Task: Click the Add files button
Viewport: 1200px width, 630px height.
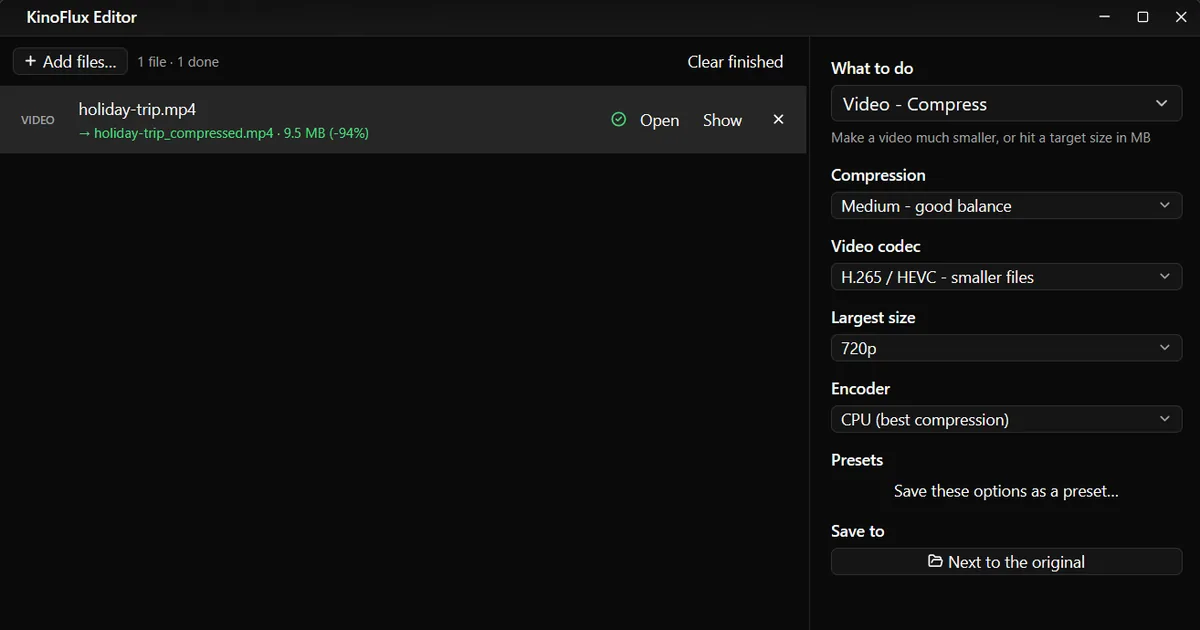Action: pyautogui.click(x=70, y=62)
